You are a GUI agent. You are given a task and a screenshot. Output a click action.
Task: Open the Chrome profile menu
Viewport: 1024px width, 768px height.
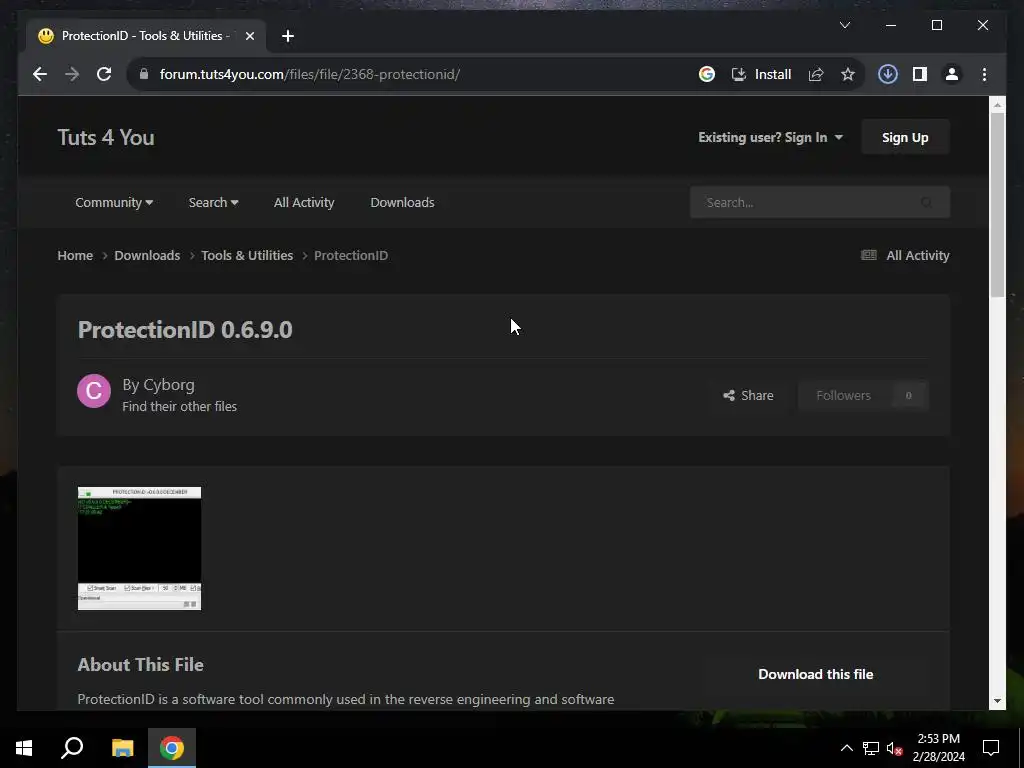tap(952, 74)
